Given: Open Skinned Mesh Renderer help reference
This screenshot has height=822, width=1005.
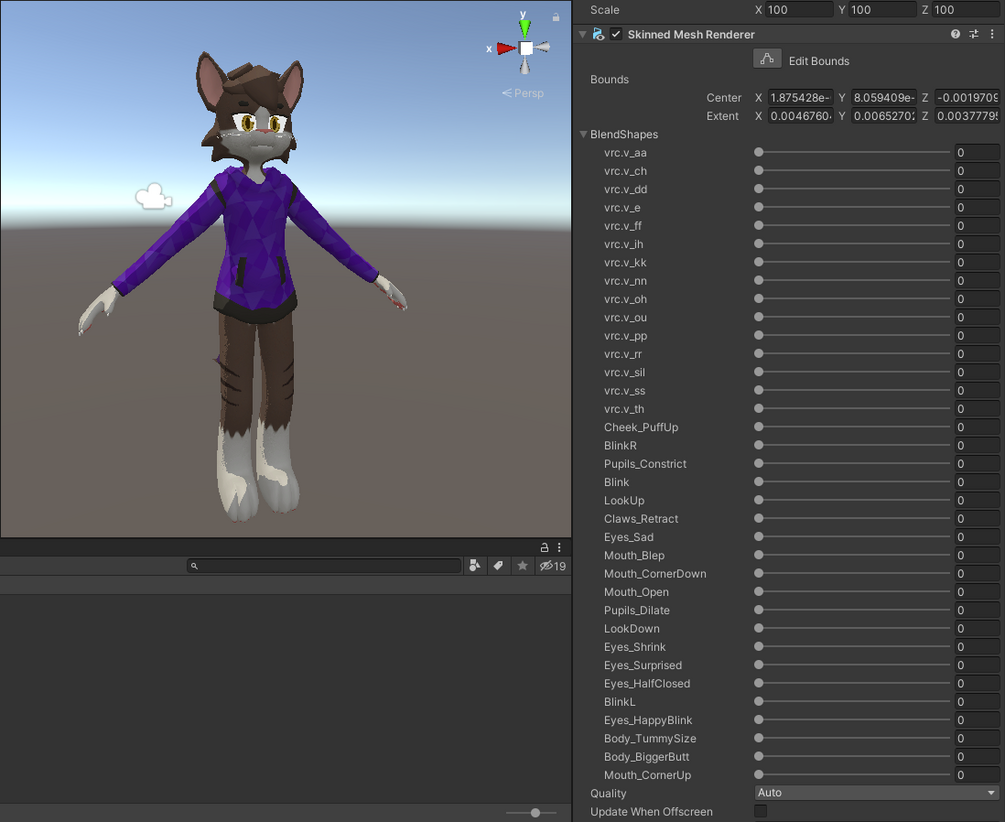Looking at the screenshot, I should click(x=955, y=34).
